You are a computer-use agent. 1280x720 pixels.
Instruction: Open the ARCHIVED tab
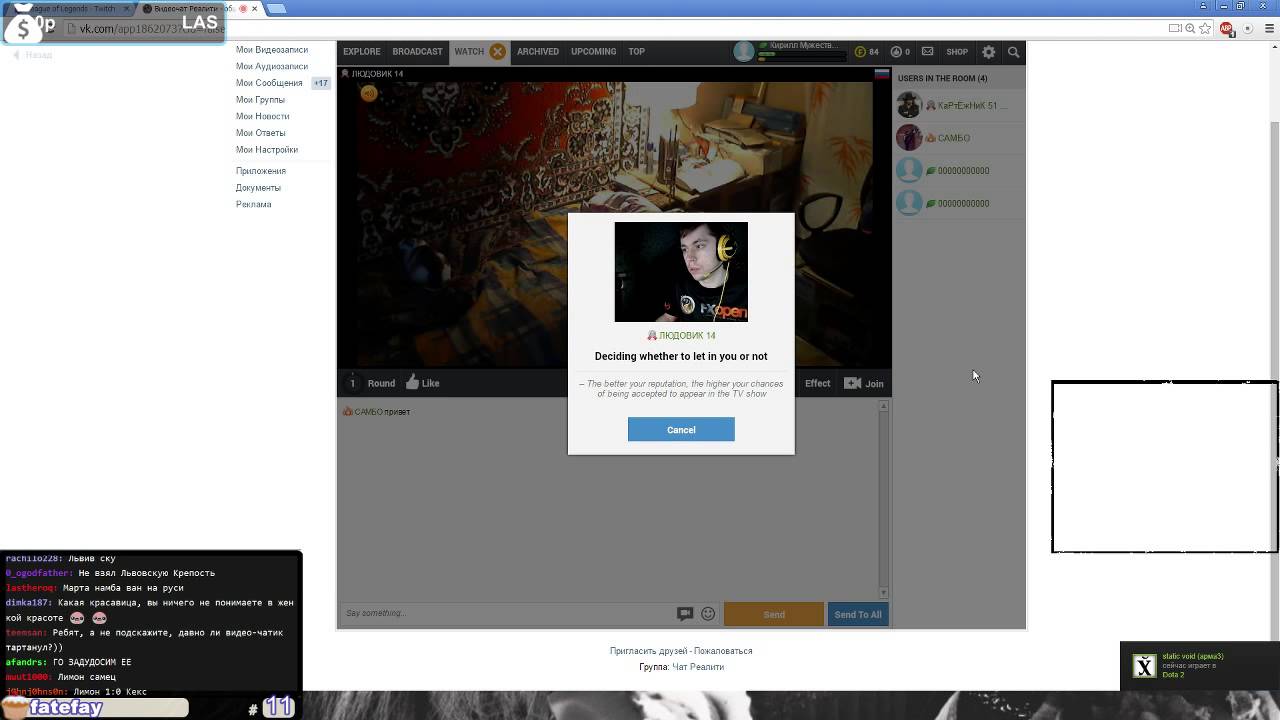coord(538,52)
